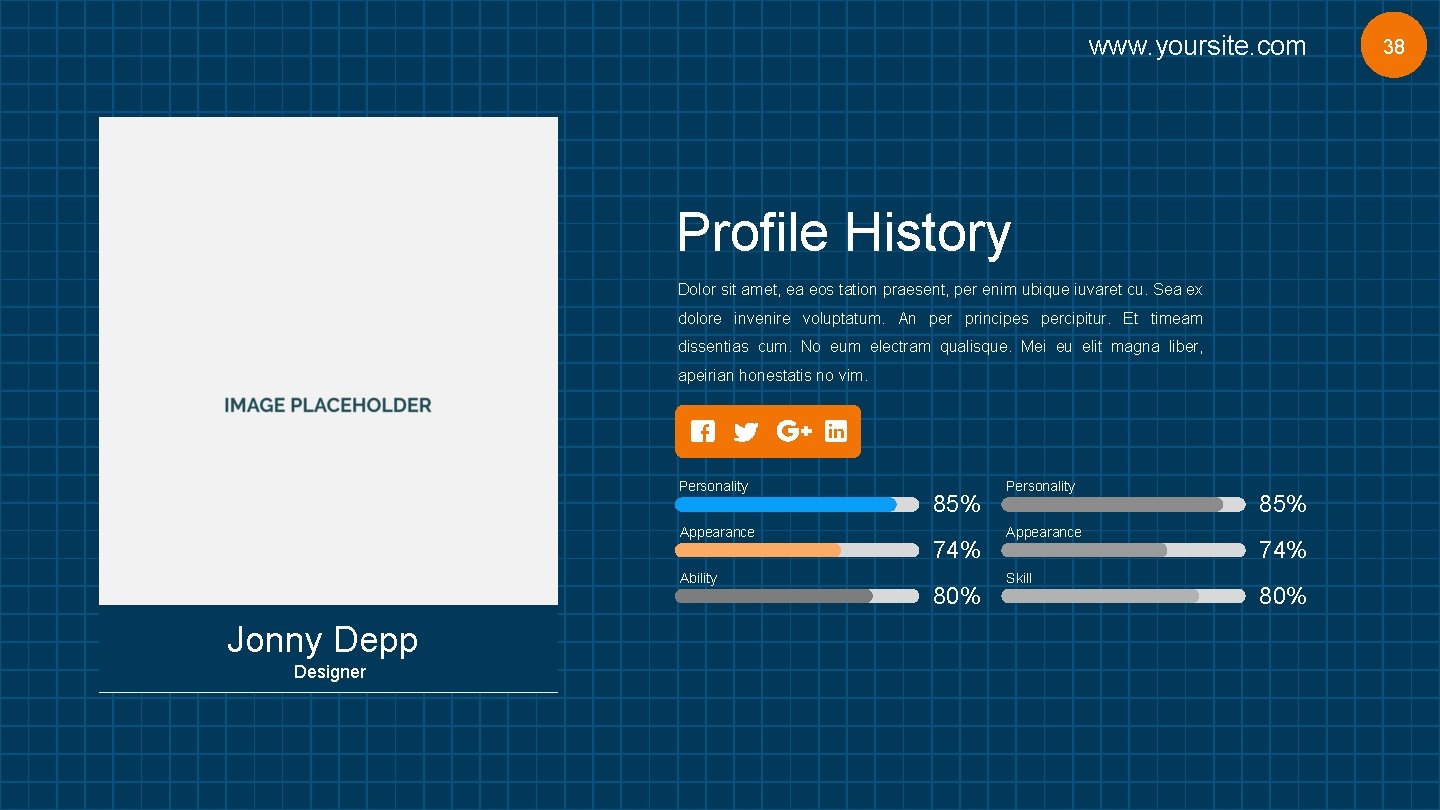Click the www.yoursite.com link

click(1197, 46)
